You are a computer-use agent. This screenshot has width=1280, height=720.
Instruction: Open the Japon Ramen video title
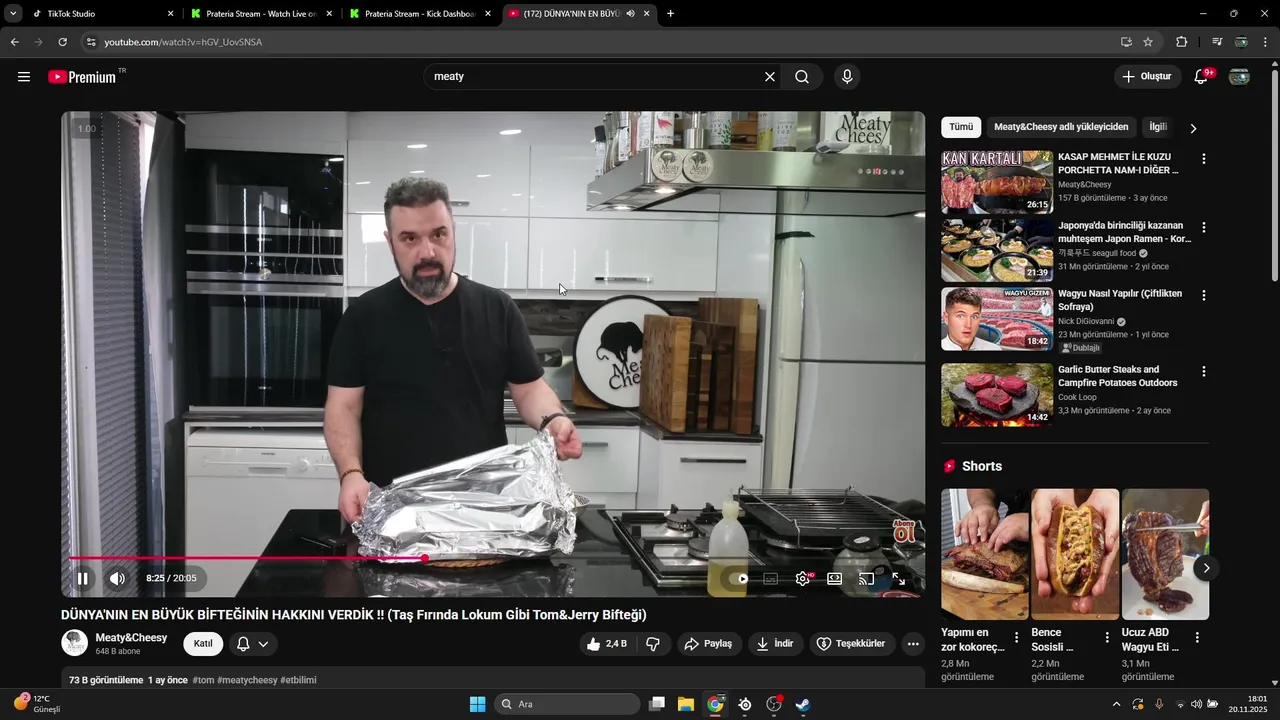pos(1124,232)
